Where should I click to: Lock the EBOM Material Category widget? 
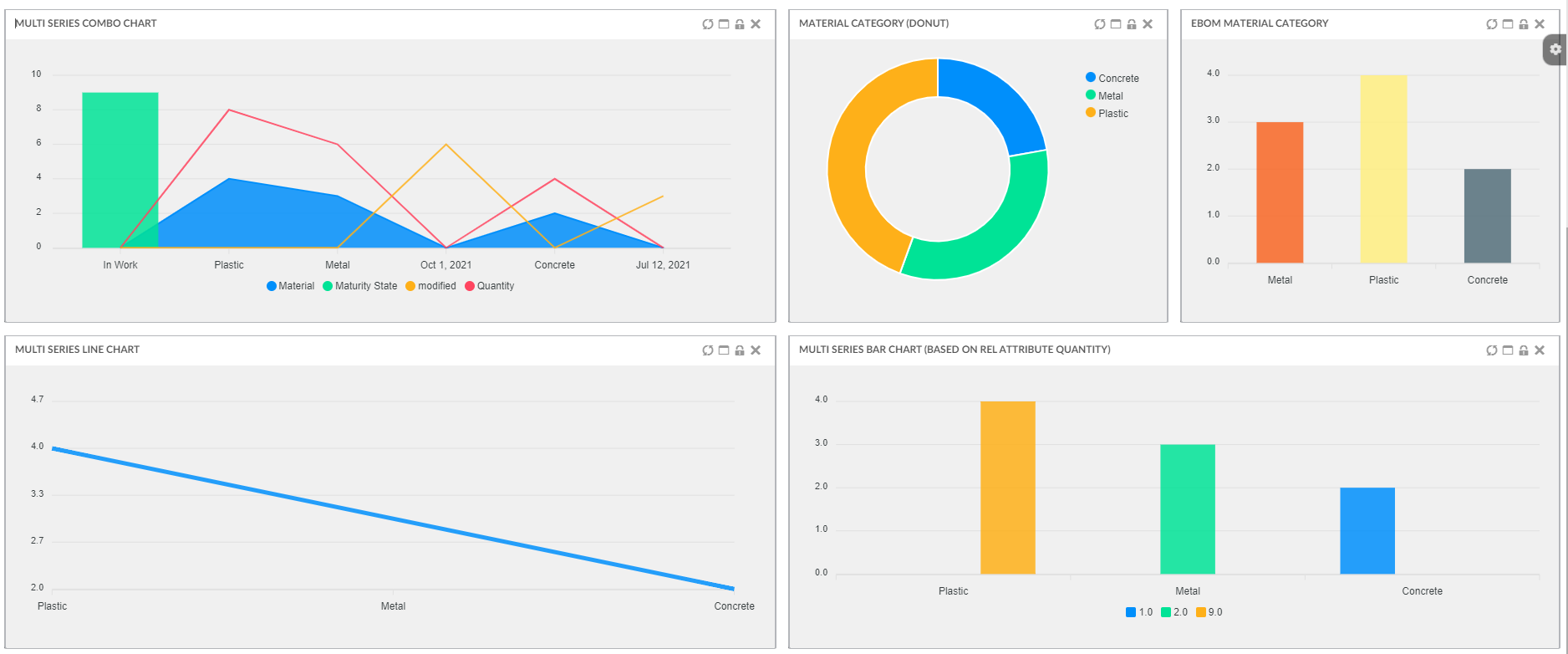(1524, 24)
